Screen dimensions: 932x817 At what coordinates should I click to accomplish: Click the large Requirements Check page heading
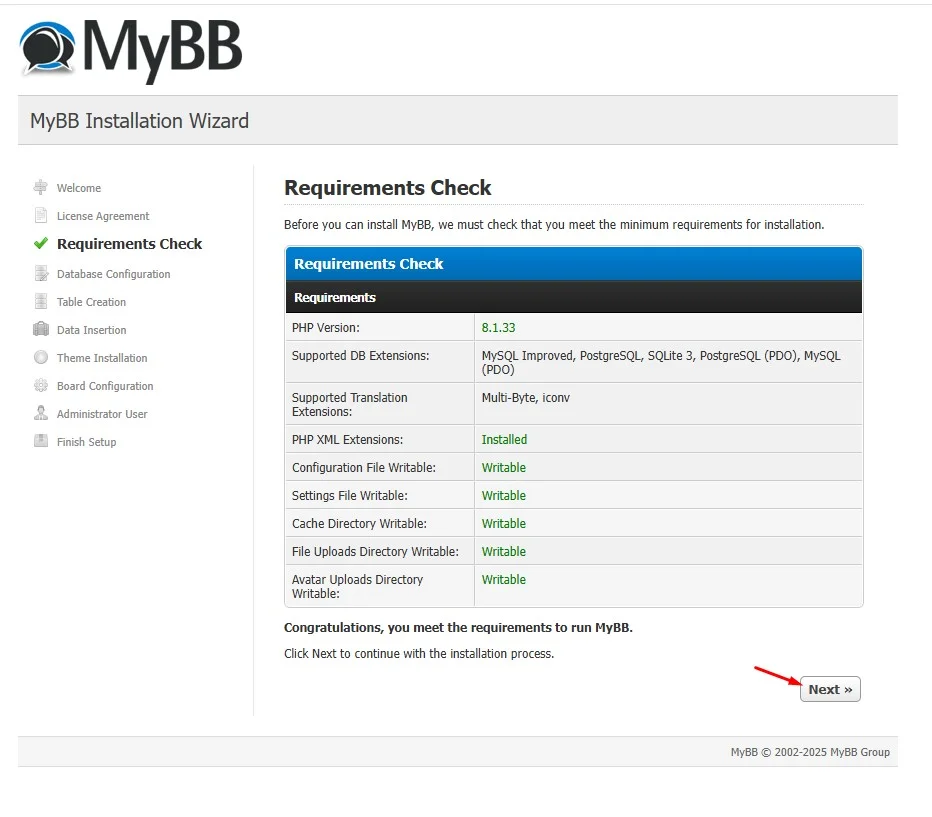(x=388, y=188)
